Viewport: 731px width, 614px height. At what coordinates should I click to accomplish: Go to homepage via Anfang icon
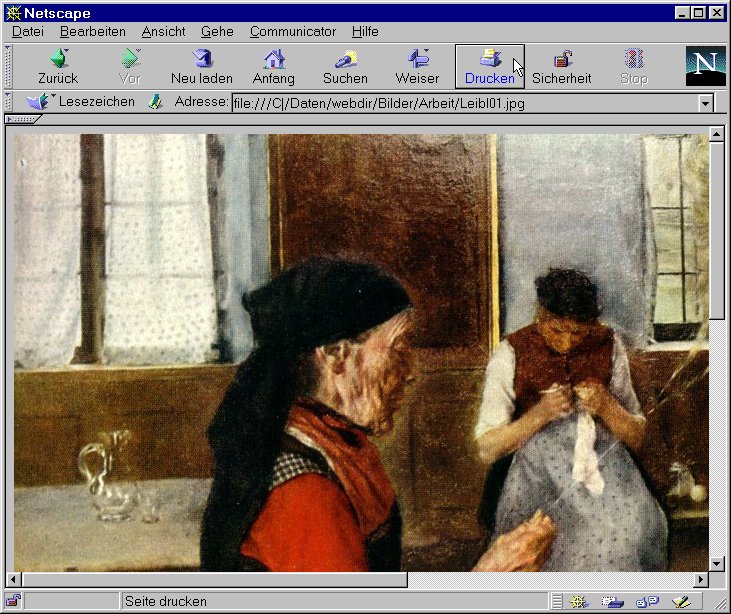(x=273, y=60)
